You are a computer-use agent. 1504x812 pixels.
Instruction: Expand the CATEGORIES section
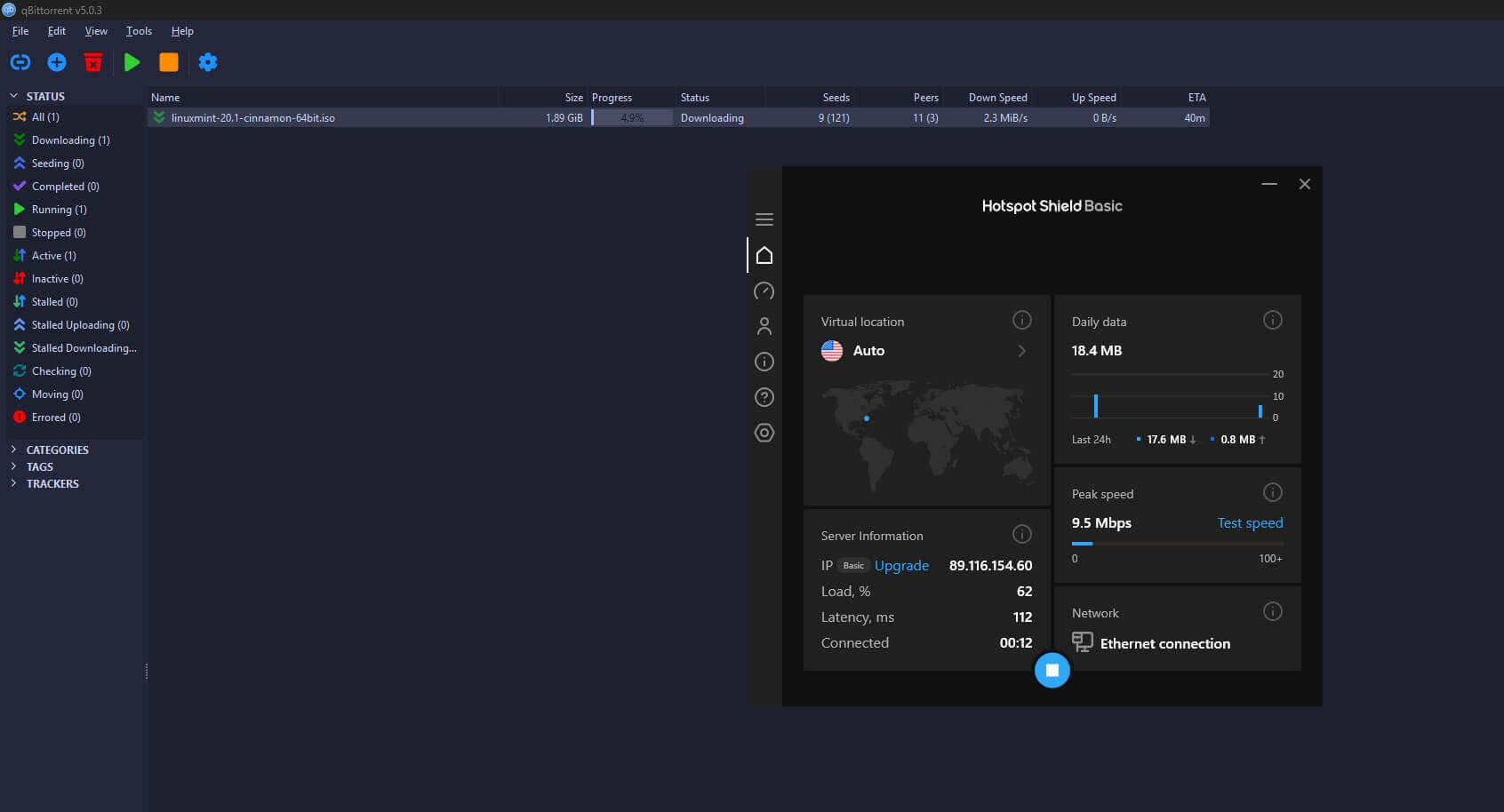(13, 450)
